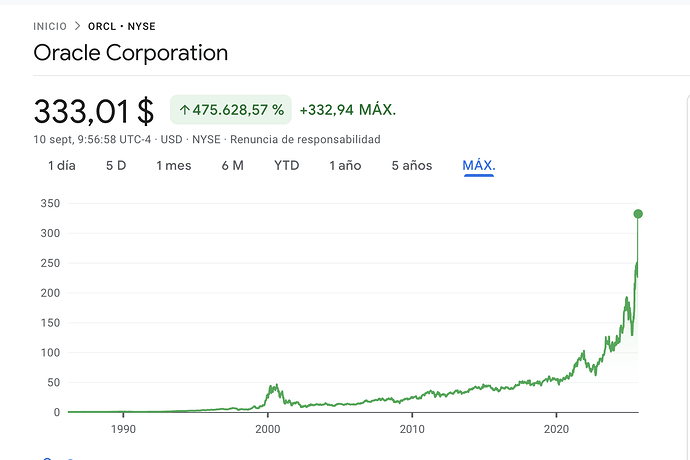This screenshot has width=690, height=460.
Task: Choose the 6 M range tab
Action: (x=232, y=166)
